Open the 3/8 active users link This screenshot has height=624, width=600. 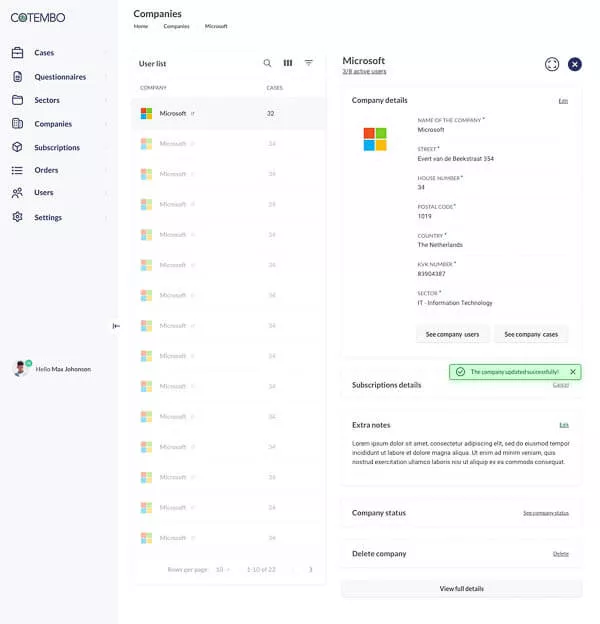(x=364, y=71)
